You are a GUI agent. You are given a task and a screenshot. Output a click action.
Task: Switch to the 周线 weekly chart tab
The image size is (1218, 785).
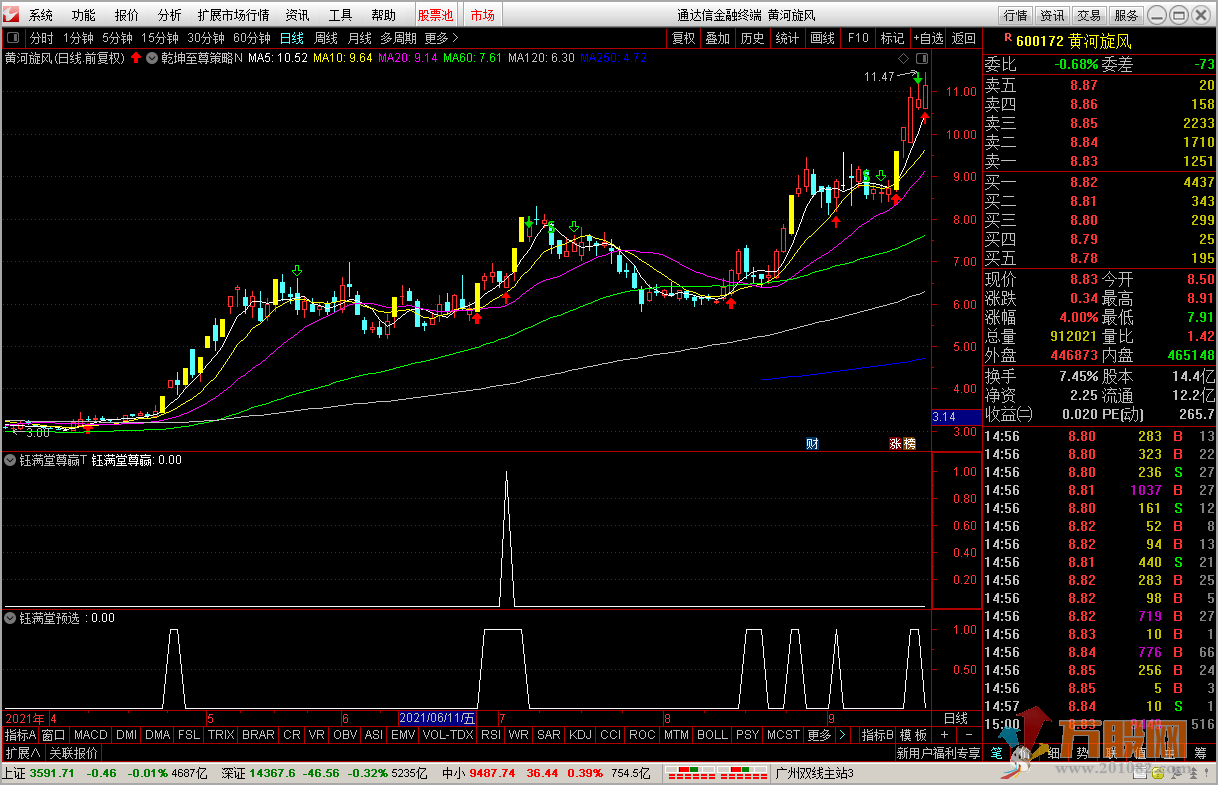coord(326,38)
